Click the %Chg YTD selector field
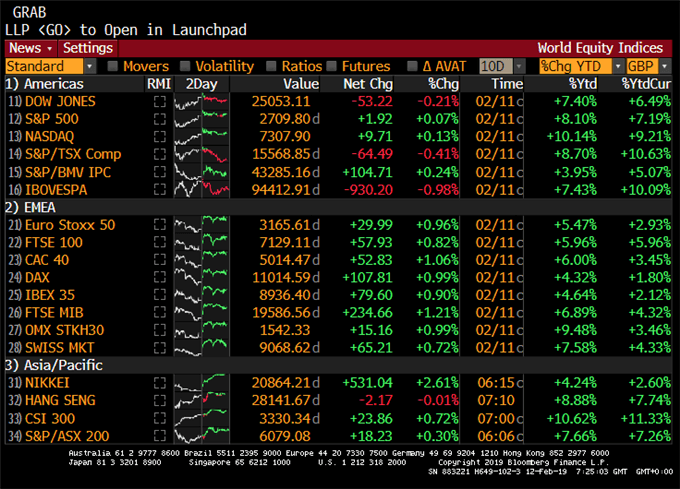This screenshot has width=680, height=489. click(575, 66)
